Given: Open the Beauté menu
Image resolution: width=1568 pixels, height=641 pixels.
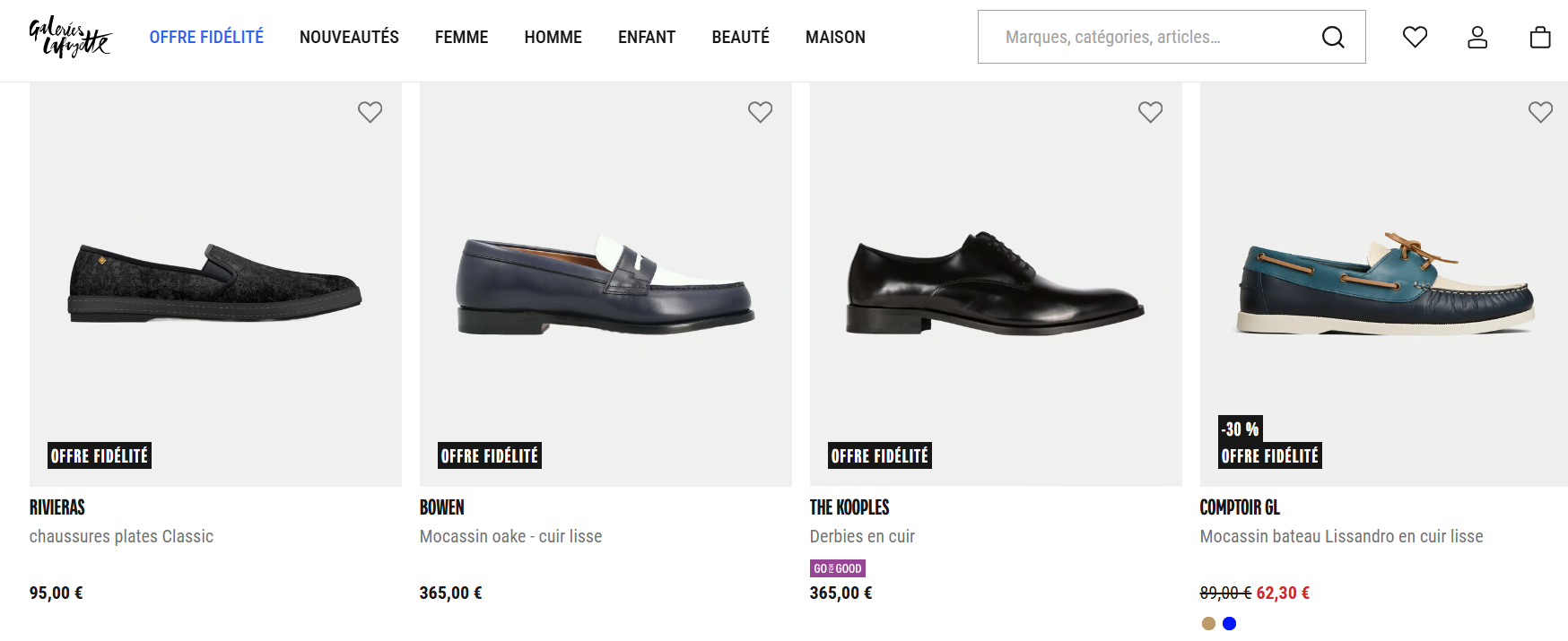Looking at the screenshot, I should click(x=740, y=37).
